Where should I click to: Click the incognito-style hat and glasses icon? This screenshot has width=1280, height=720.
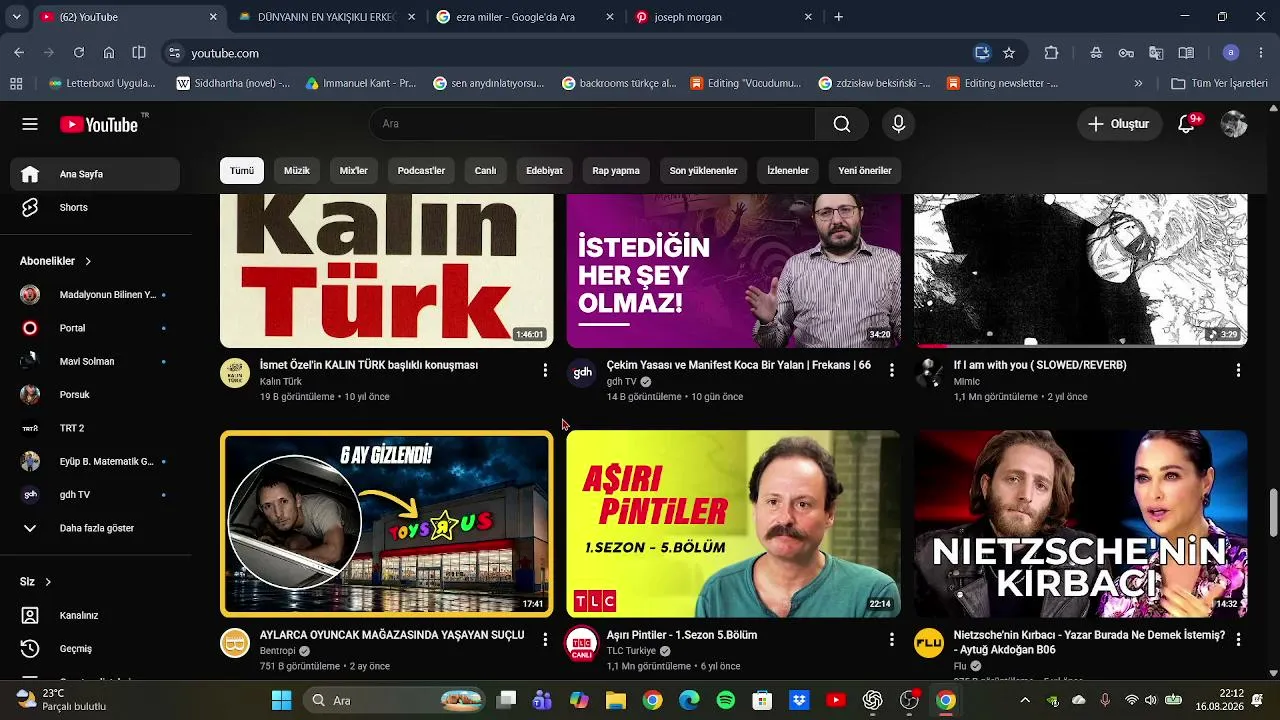click(1096, 53)
